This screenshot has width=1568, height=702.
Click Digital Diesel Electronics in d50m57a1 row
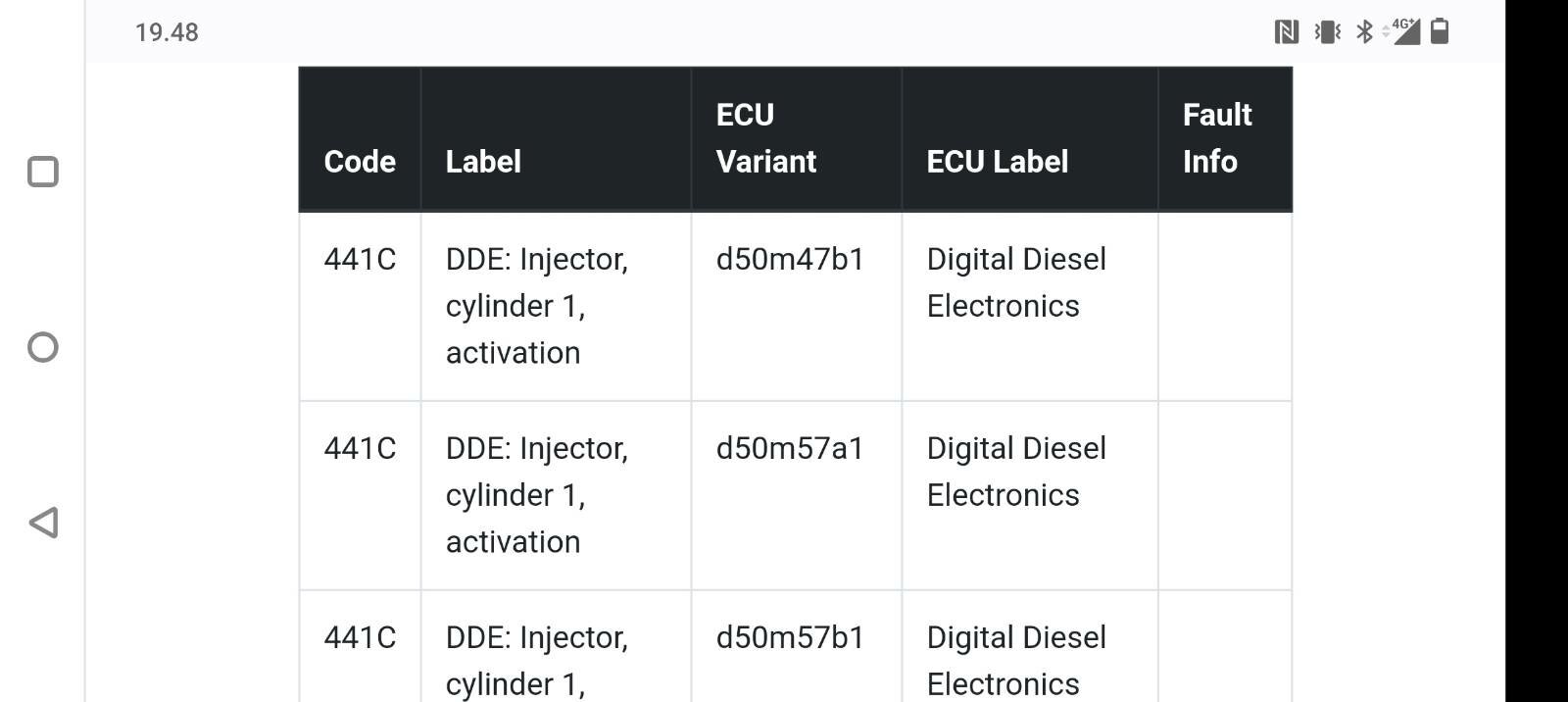[1016, 472]
